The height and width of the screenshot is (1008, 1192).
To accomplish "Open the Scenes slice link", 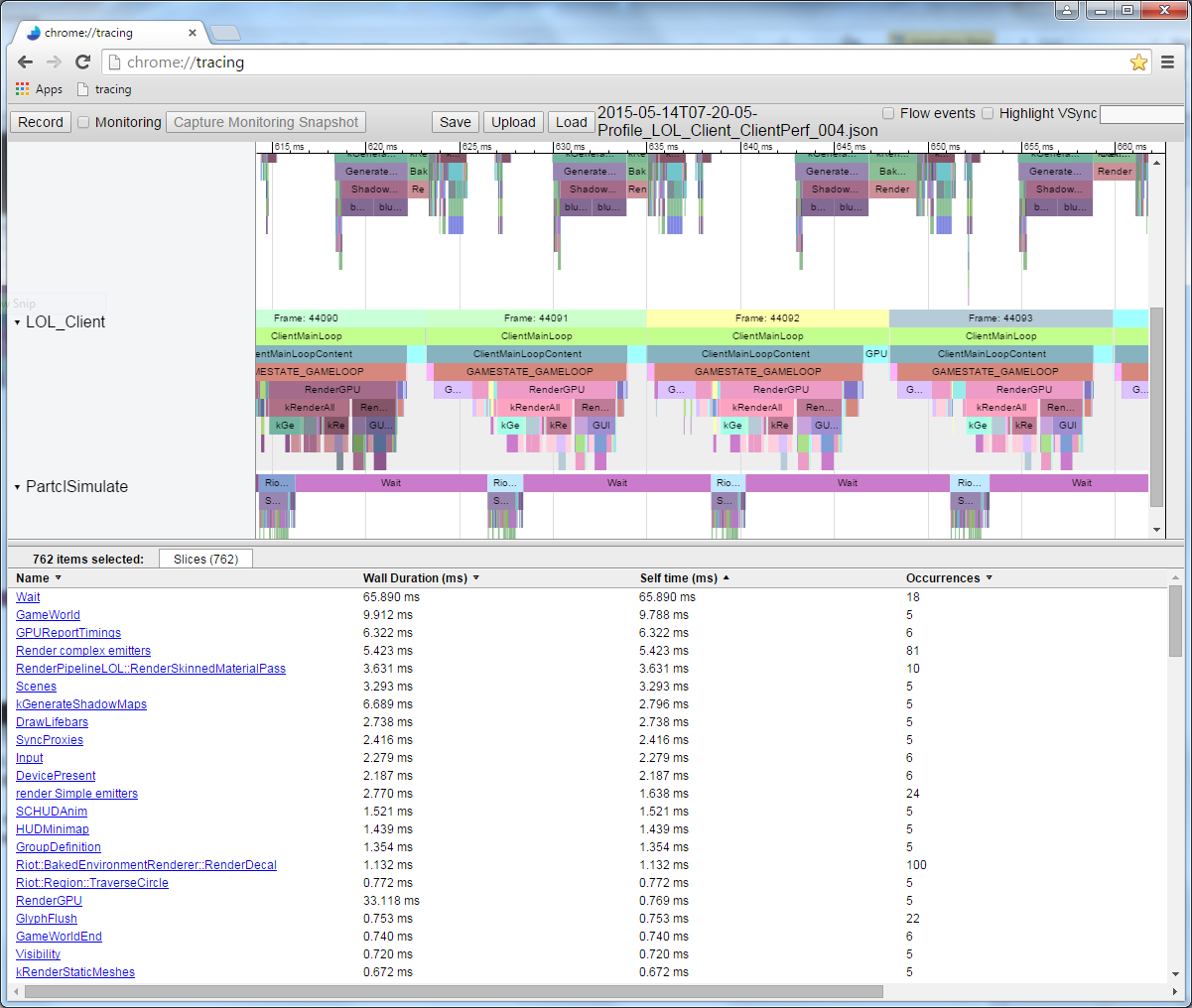I will [36, 687].
